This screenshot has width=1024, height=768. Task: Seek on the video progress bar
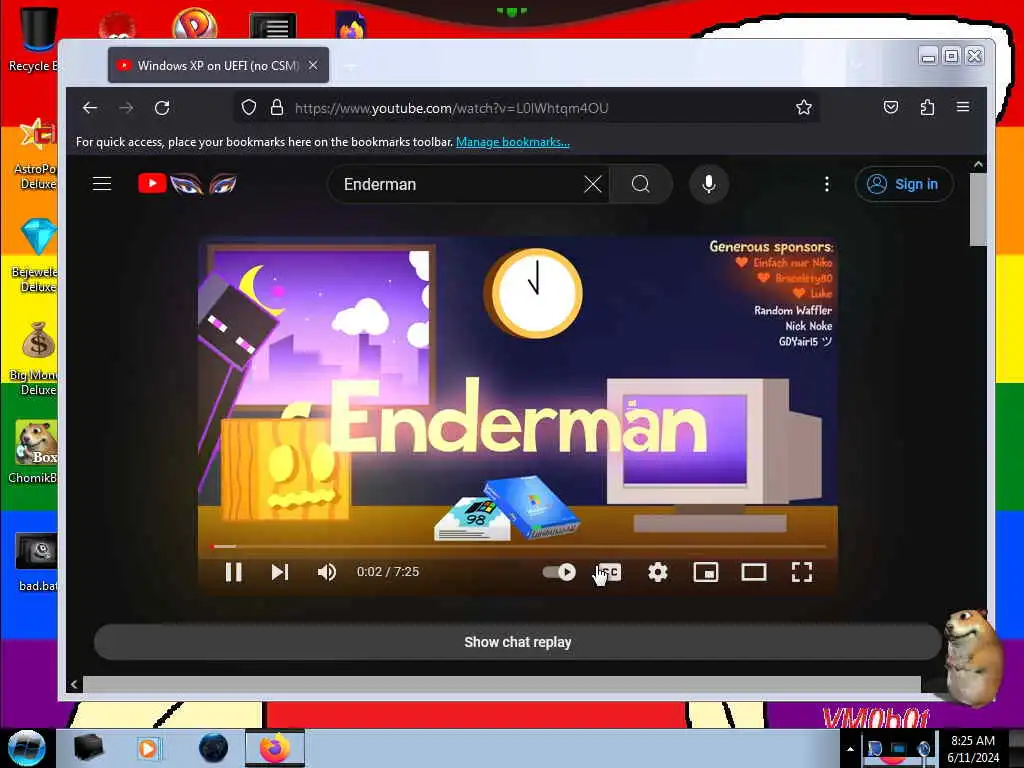tap(518, 546)
